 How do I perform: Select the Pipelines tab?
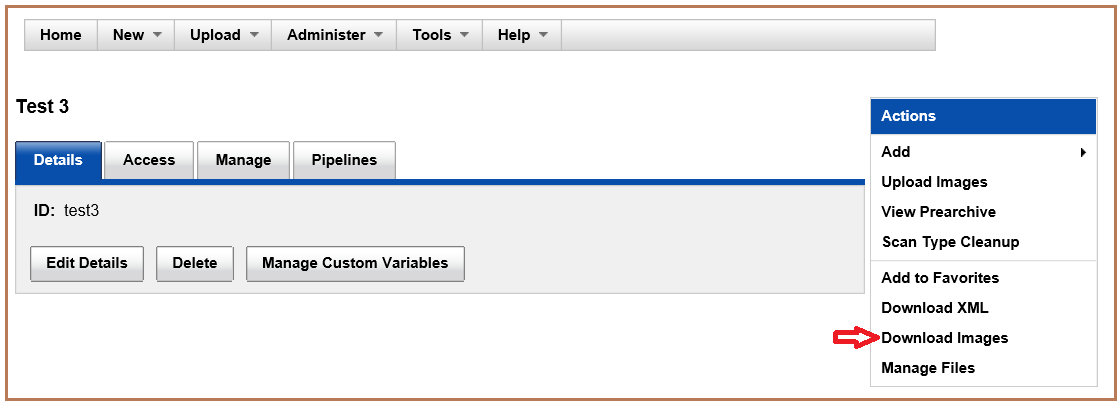click(x=344, y=160)
